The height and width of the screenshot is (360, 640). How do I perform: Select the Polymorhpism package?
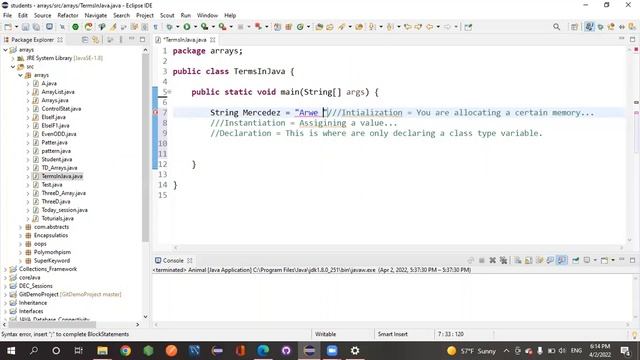[x=52, y=252]
